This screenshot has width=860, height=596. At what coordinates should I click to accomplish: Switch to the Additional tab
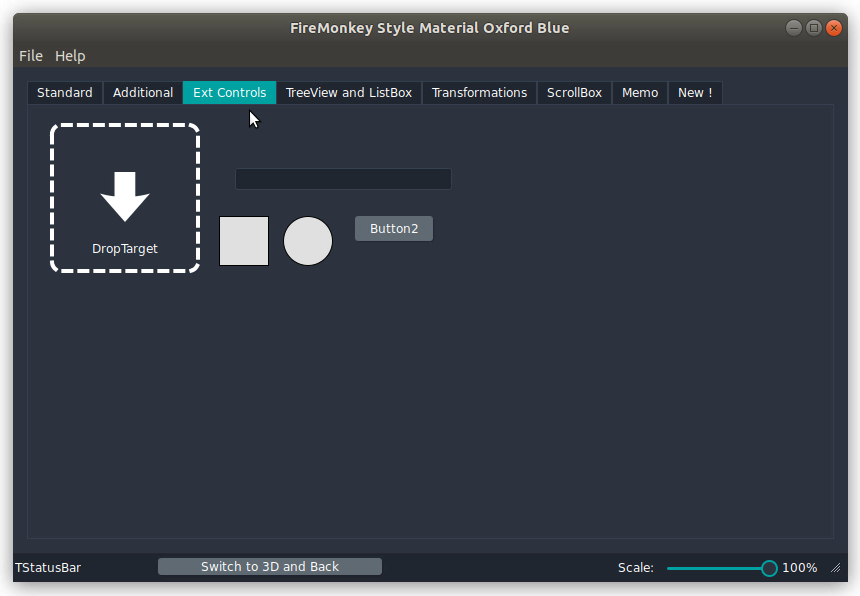143,93
